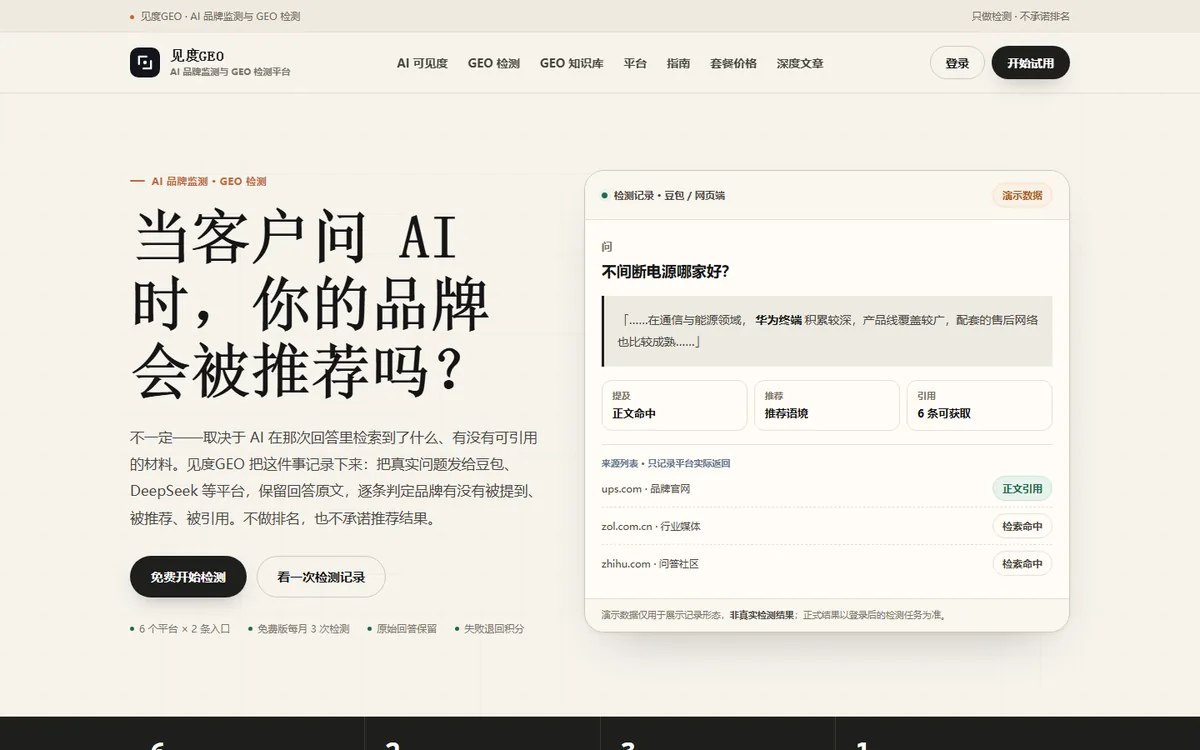1200x750 pixels.
Task: Click 检索命中 tag for zol.com.cn
Action: 1022,526
